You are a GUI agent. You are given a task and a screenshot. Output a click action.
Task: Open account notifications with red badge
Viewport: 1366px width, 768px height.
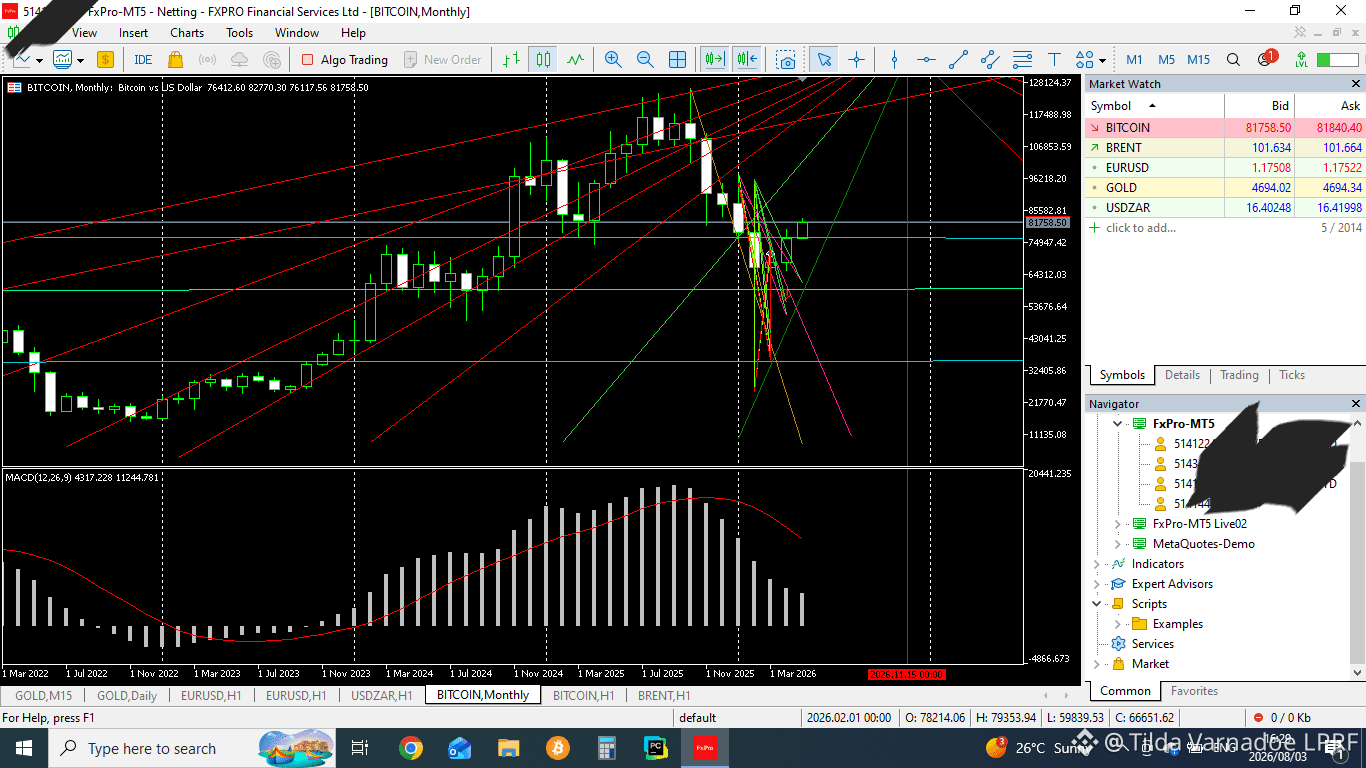coord(1266,59)
